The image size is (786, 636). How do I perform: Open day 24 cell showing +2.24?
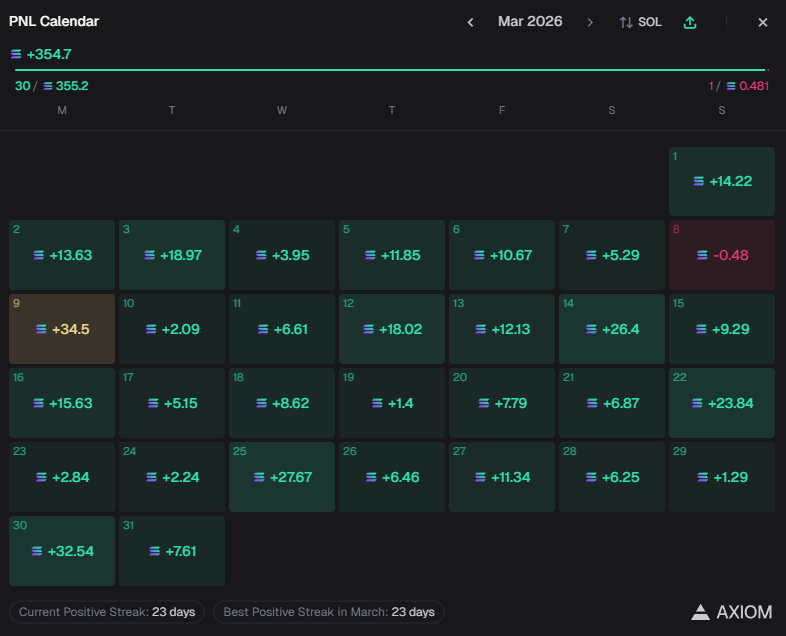click(172, 477)
